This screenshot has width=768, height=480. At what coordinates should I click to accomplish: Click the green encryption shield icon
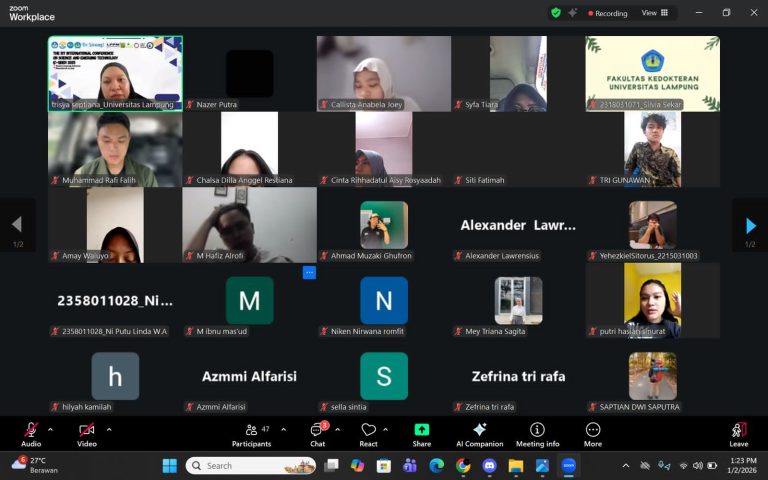pos(556,13)
